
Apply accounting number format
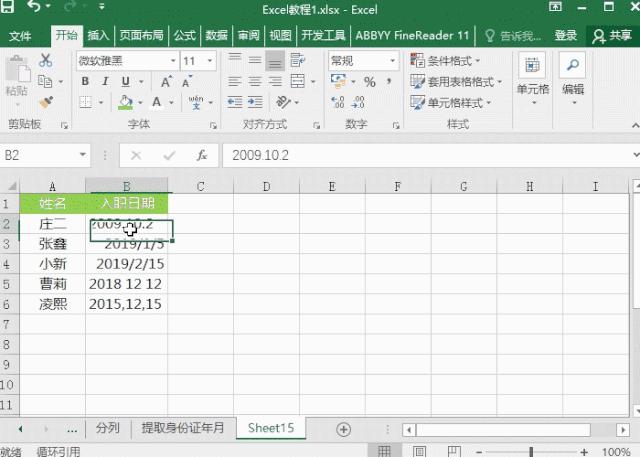(x=338, y=81)
